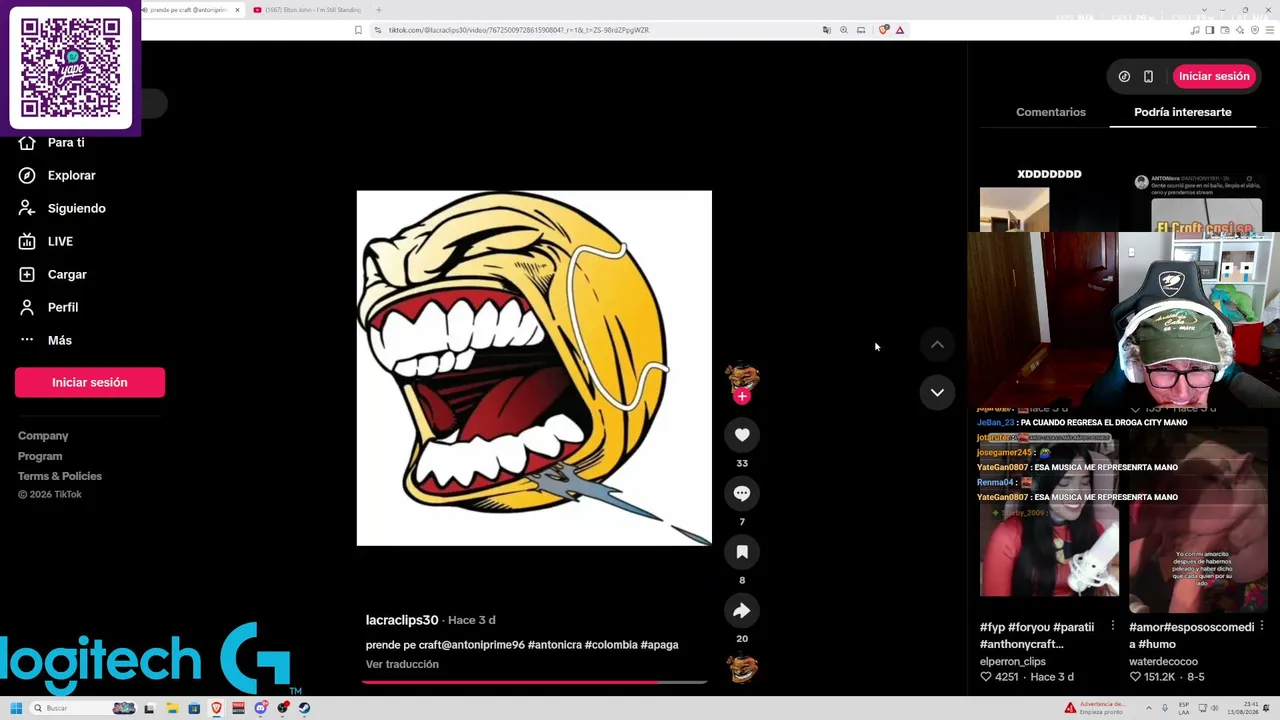Image resolution: width=1280 pixels, height=720 pixels.
Task: Open lacraclips30 profile from username
Action: (402, 620)
